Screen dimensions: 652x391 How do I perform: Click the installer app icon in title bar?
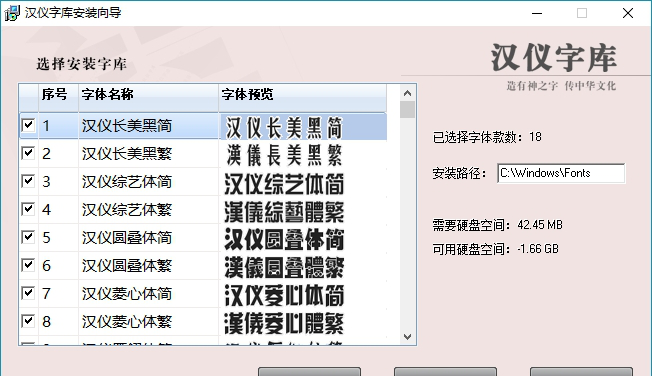point(12,13)
